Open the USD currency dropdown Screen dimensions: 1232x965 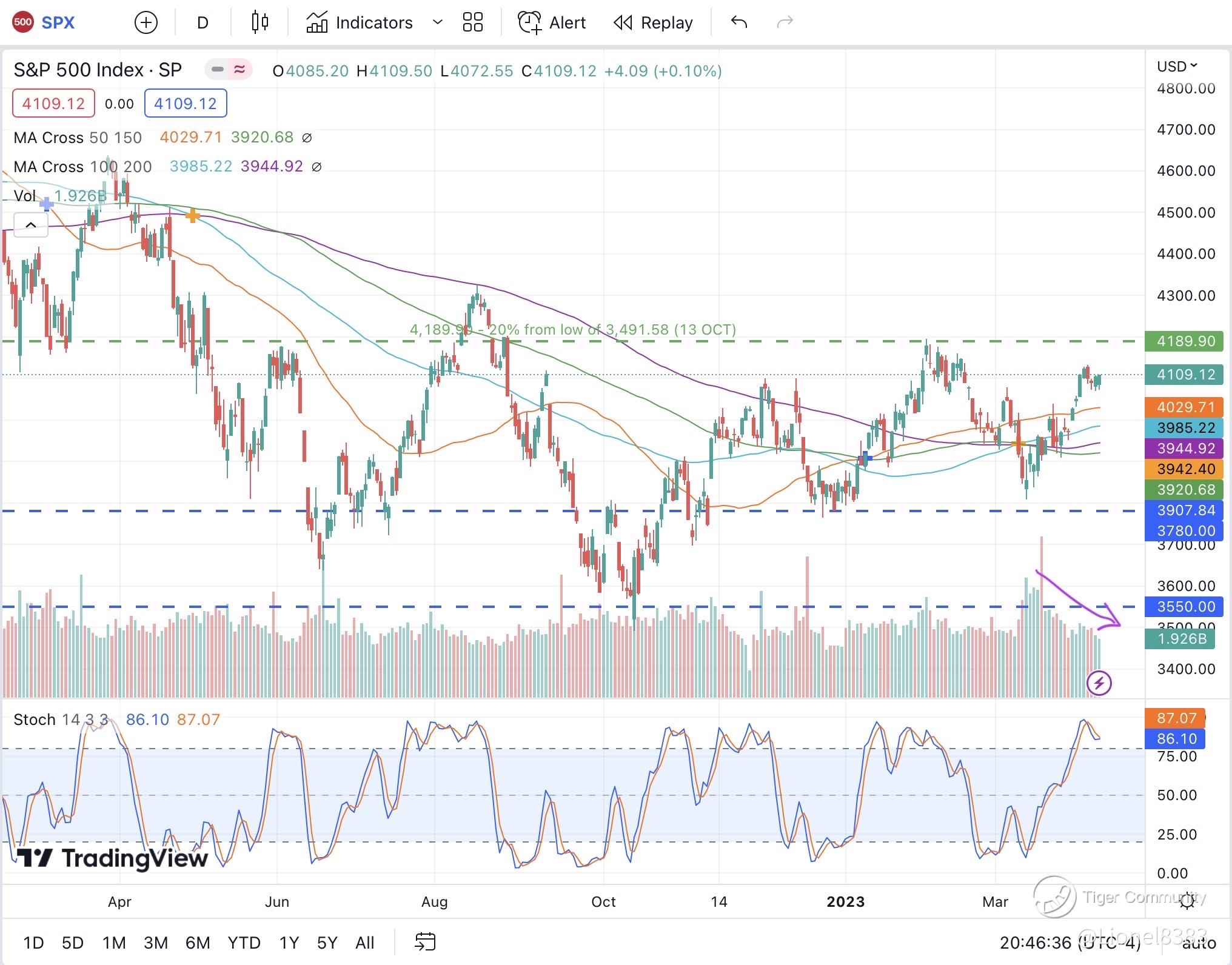click(1177, 66)
